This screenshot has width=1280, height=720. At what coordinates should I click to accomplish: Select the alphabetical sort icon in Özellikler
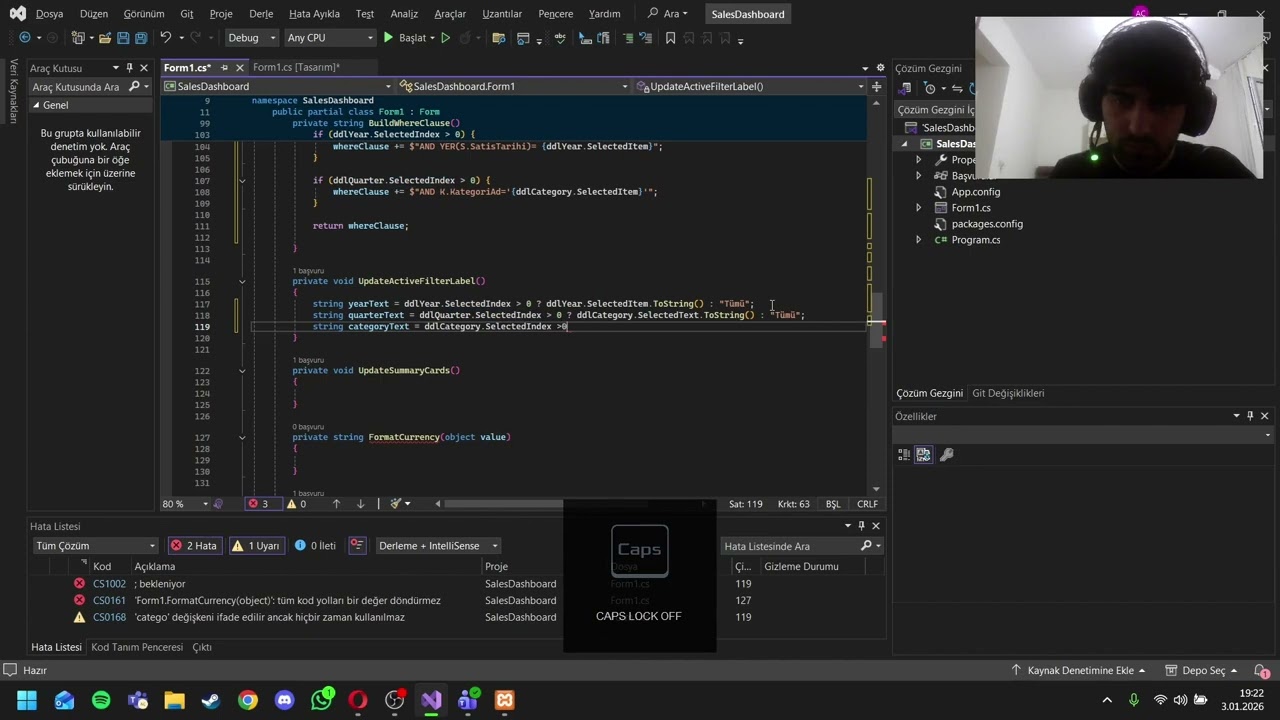point(923,454)
